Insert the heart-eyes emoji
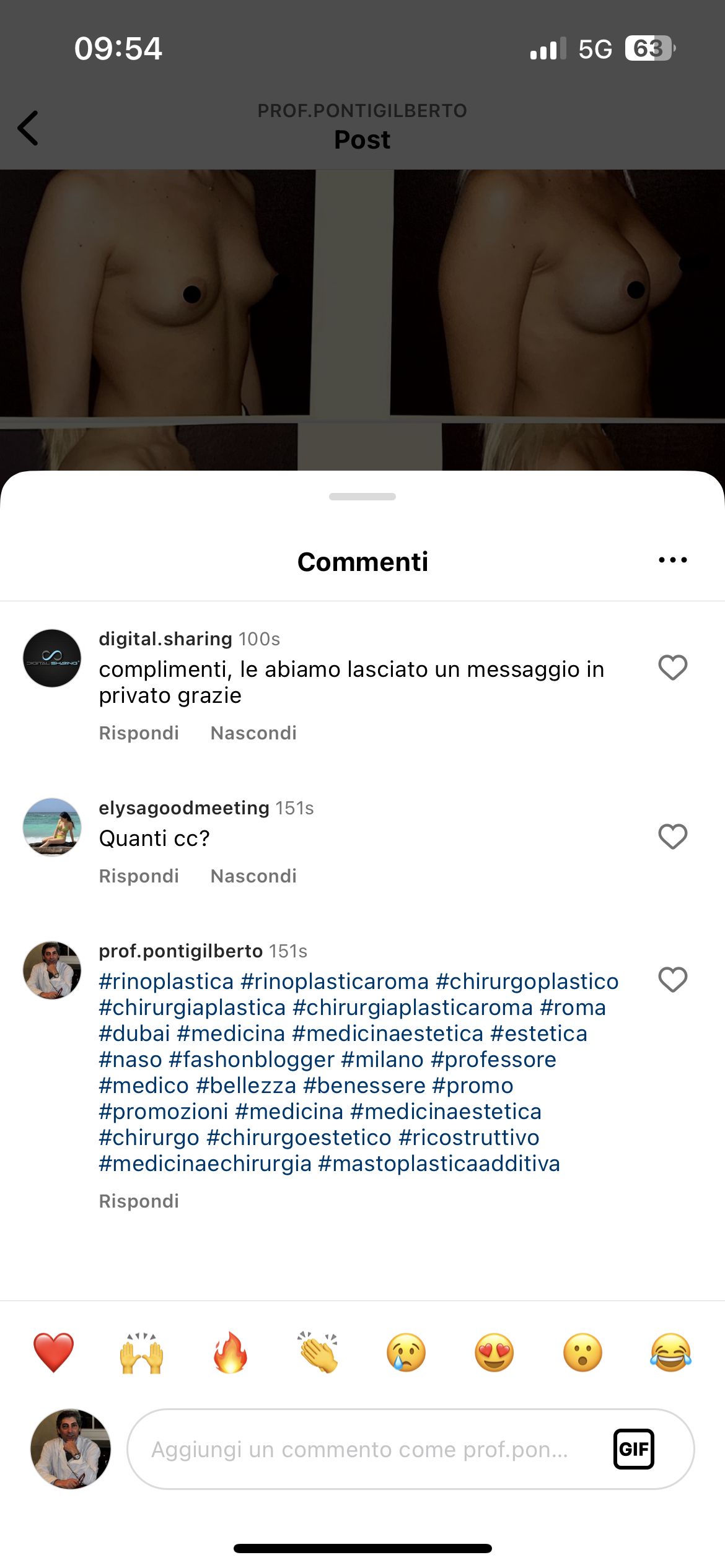This screenshot has height=1568, width=725. point(494,1352)
